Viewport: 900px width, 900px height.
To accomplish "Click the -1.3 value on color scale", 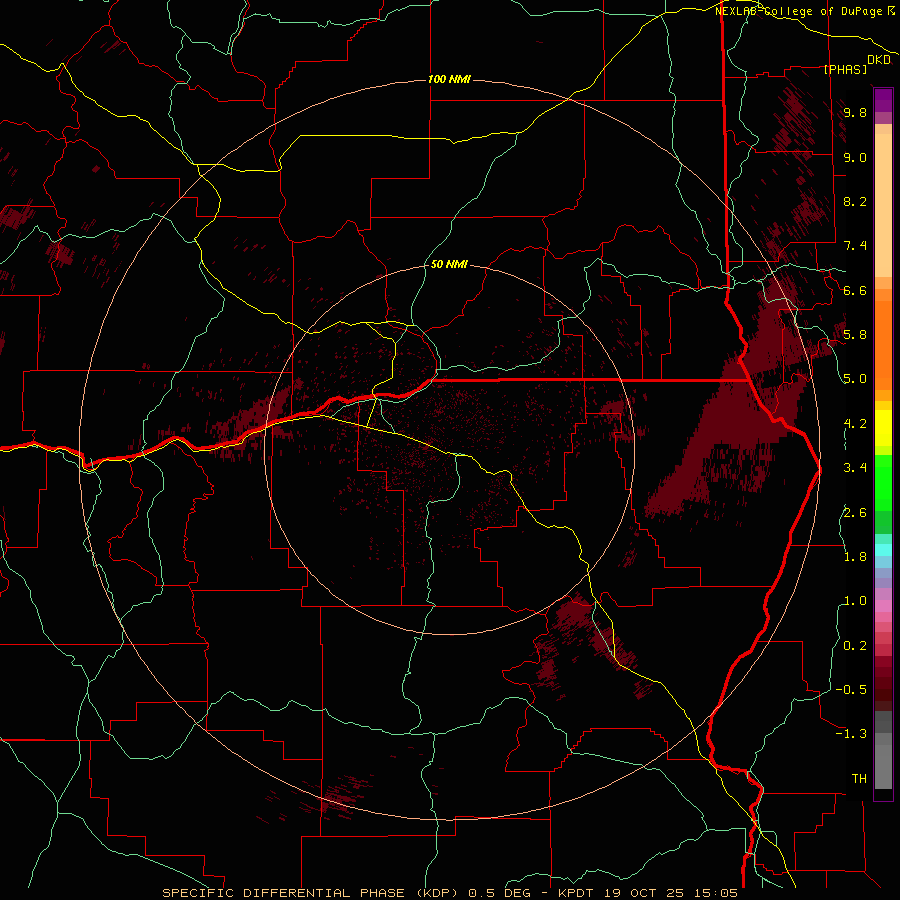I will [x=851, y=734].
